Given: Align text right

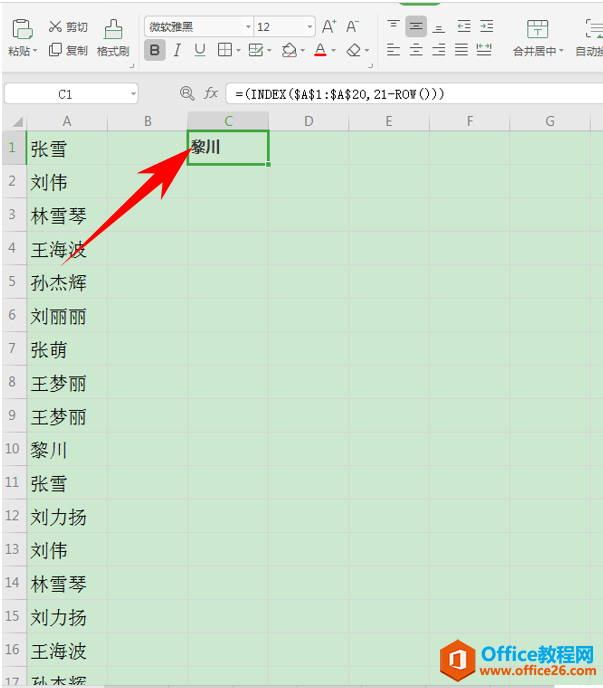Looking at the screenshot, I should click(438, 50).
